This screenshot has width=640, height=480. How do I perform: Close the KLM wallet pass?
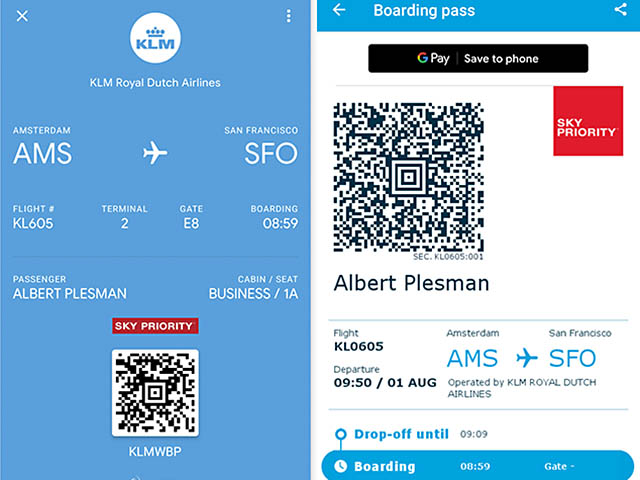[x=23, y=16]
